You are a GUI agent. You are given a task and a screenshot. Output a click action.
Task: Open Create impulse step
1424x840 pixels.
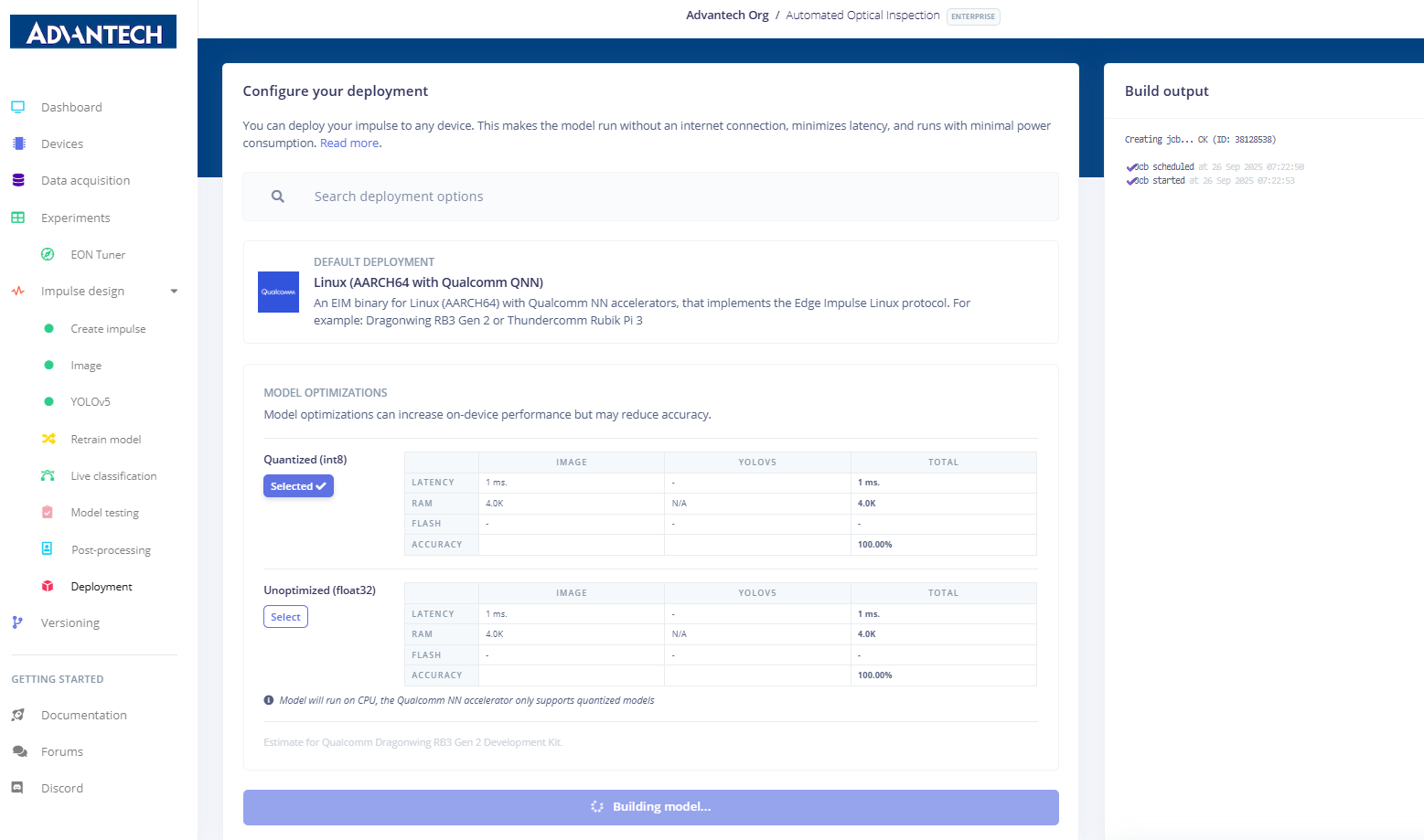tap(108, 328)
